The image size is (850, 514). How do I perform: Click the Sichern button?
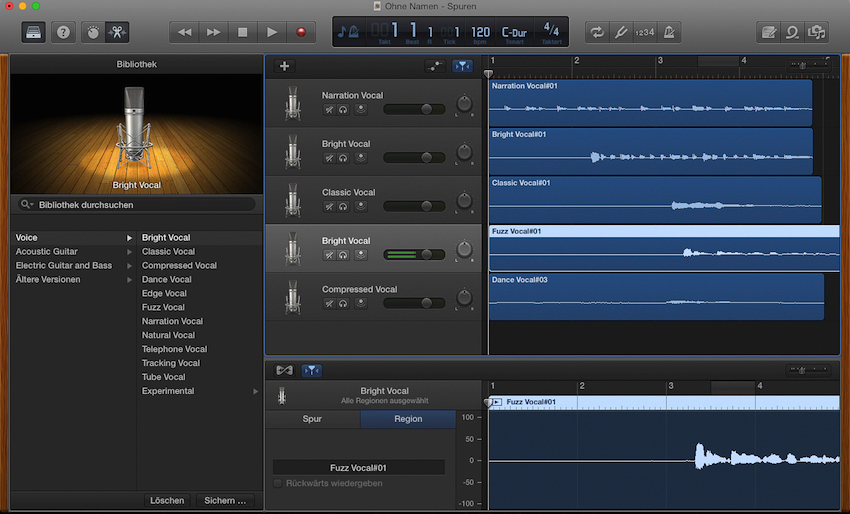tap(224, 500)
